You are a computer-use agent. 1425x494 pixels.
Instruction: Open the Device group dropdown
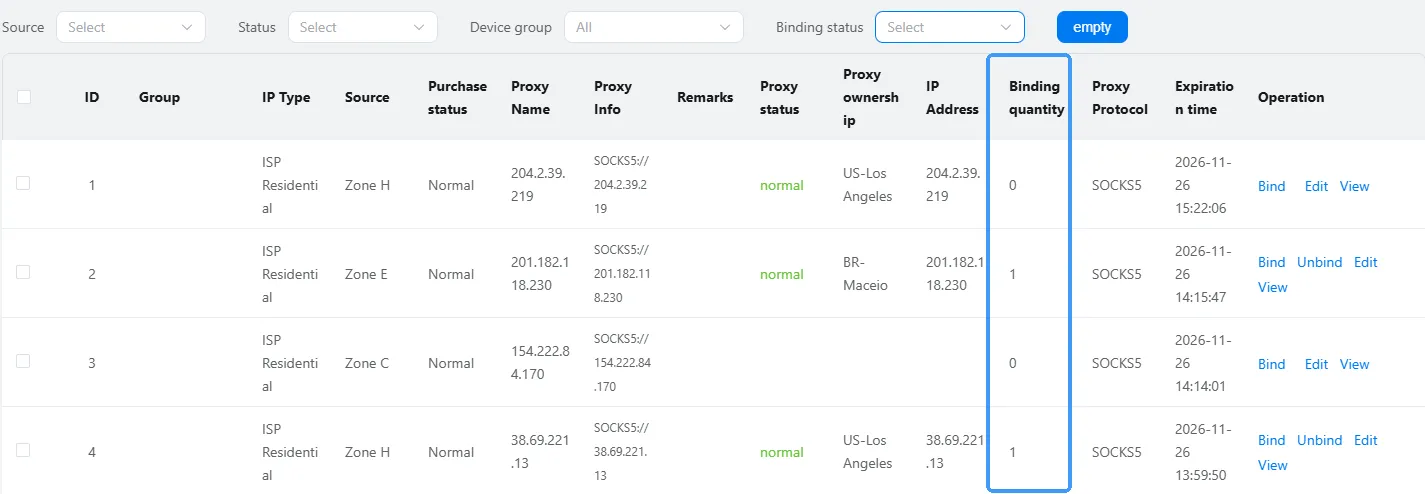(x=654, y=27)
